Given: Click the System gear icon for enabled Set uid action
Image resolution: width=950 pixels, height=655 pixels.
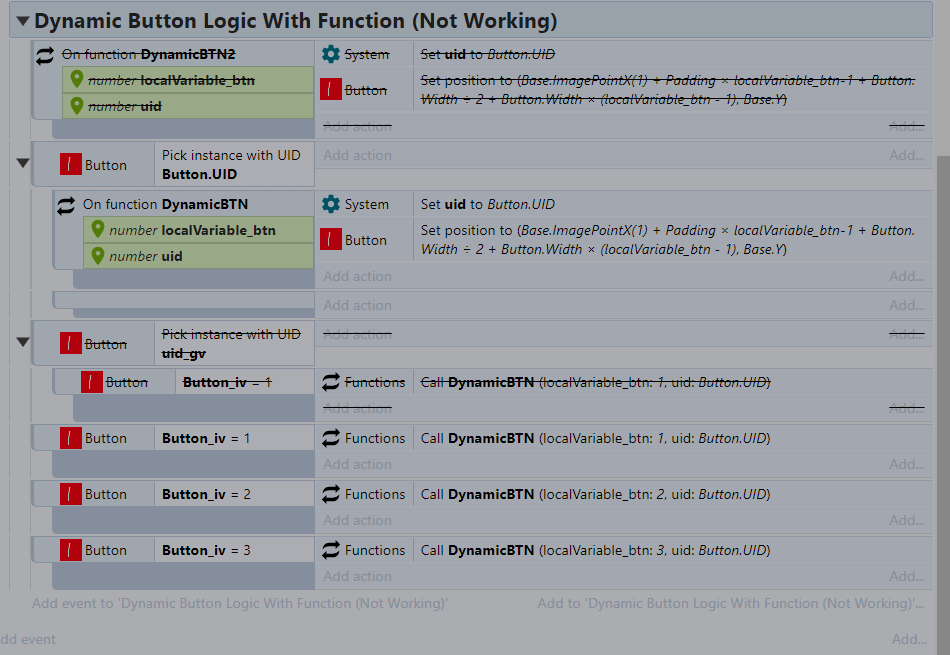Looking at the screenshot, I should pos(331,204).
